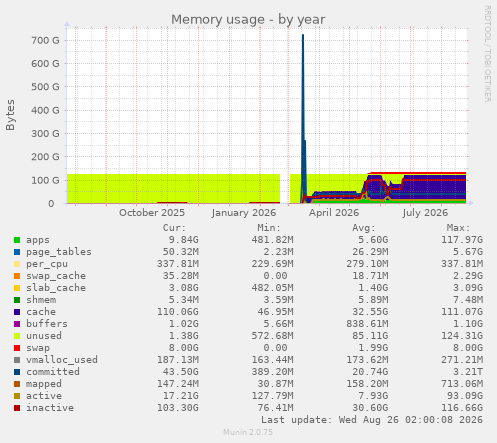Click the committed navy legend swatch

(x=17, y=372)
